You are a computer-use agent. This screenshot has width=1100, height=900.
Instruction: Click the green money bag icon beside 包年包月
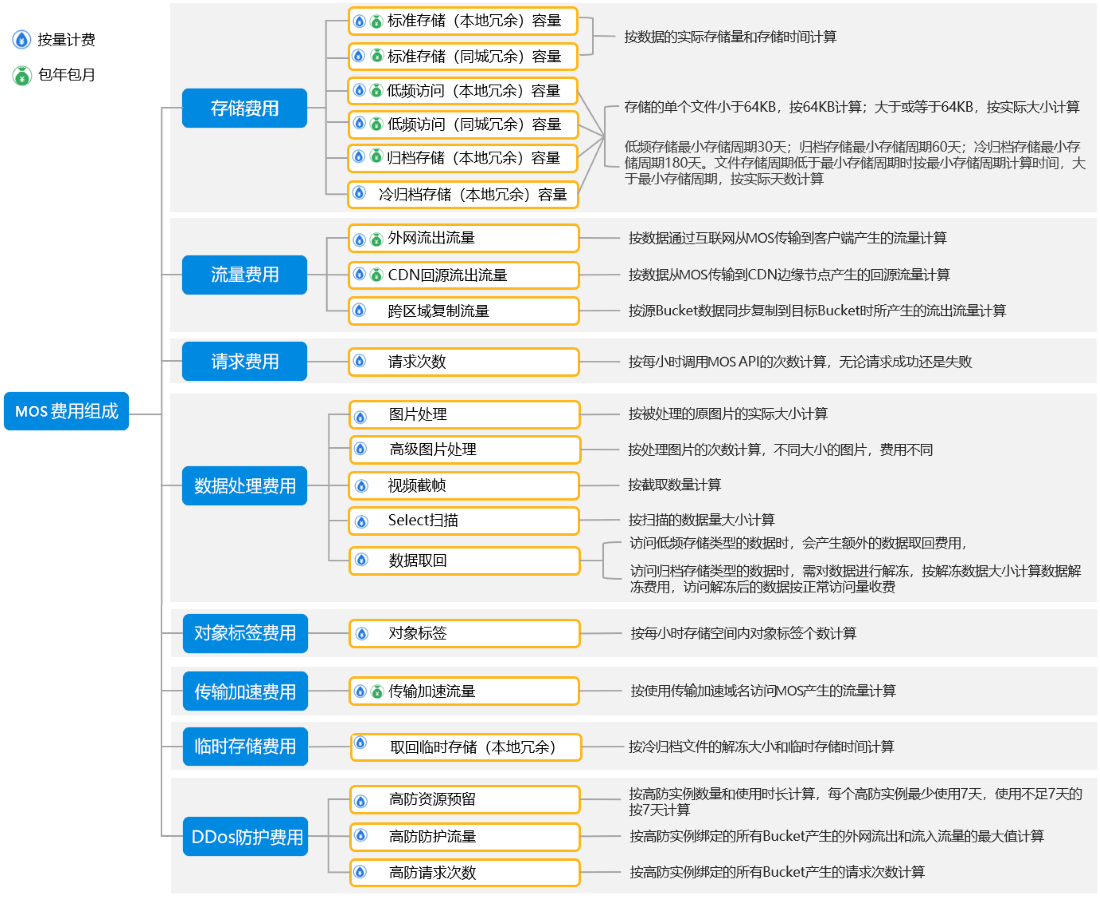tap(22, 75)
